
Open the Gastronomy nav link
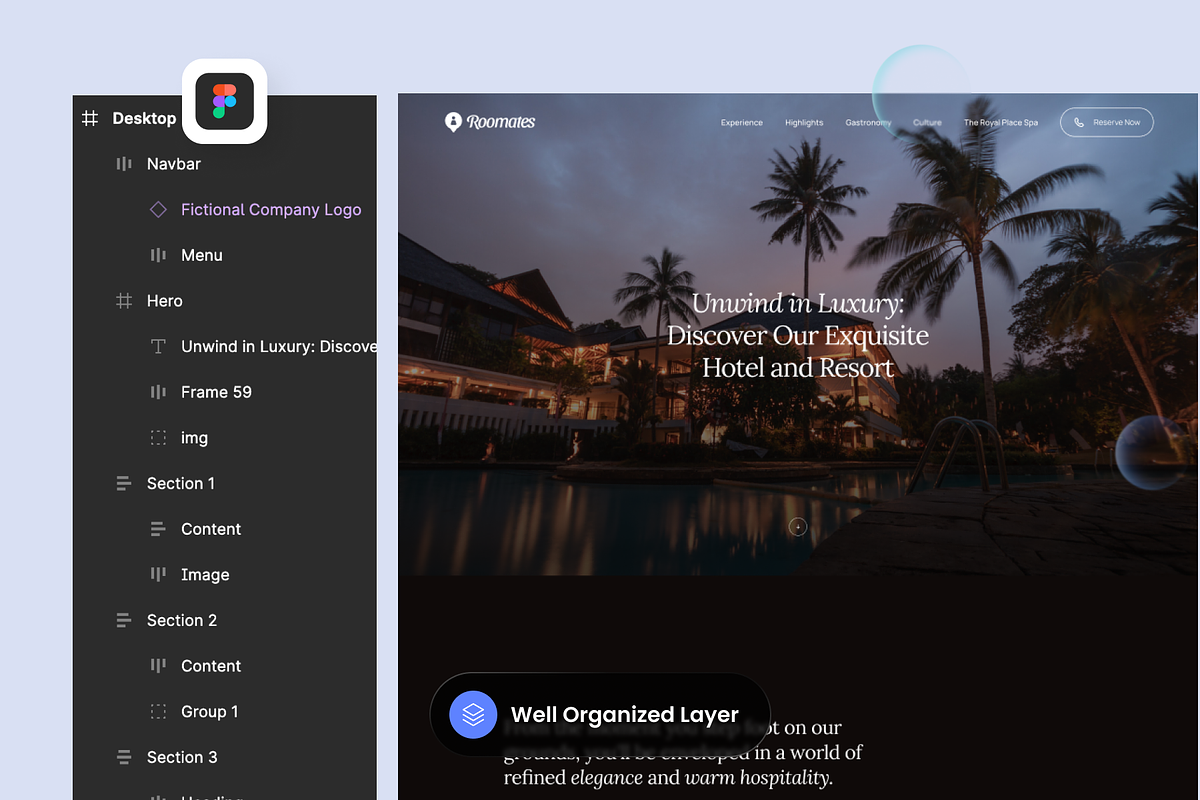[868, 123]
